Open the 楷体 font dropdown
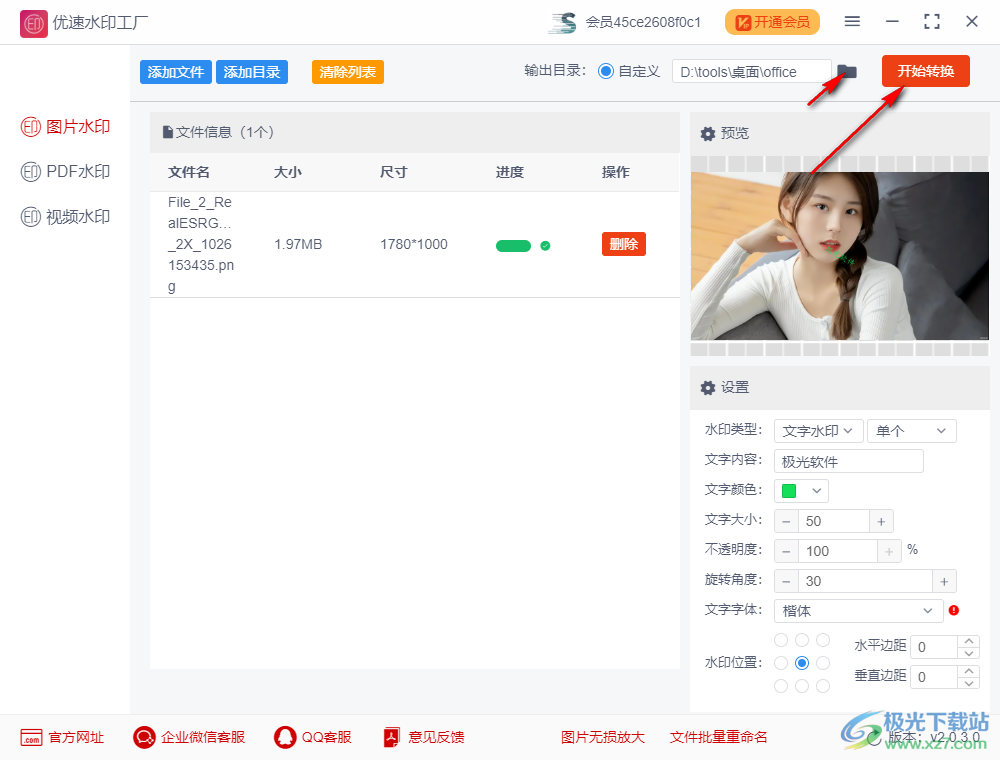Screen dimensions: 1000x760 tap(858, 610)
